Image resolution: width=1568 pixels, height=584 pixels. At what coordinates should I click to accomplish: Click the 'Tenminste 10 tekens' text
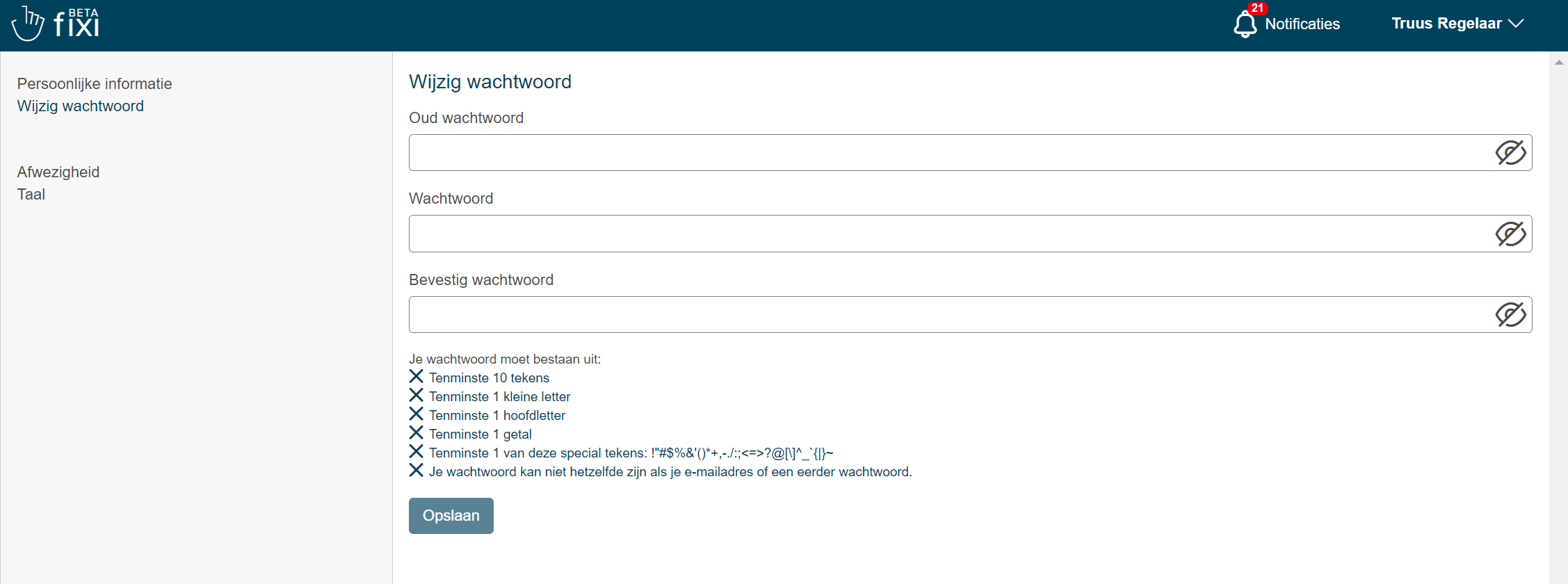point(489,378)
